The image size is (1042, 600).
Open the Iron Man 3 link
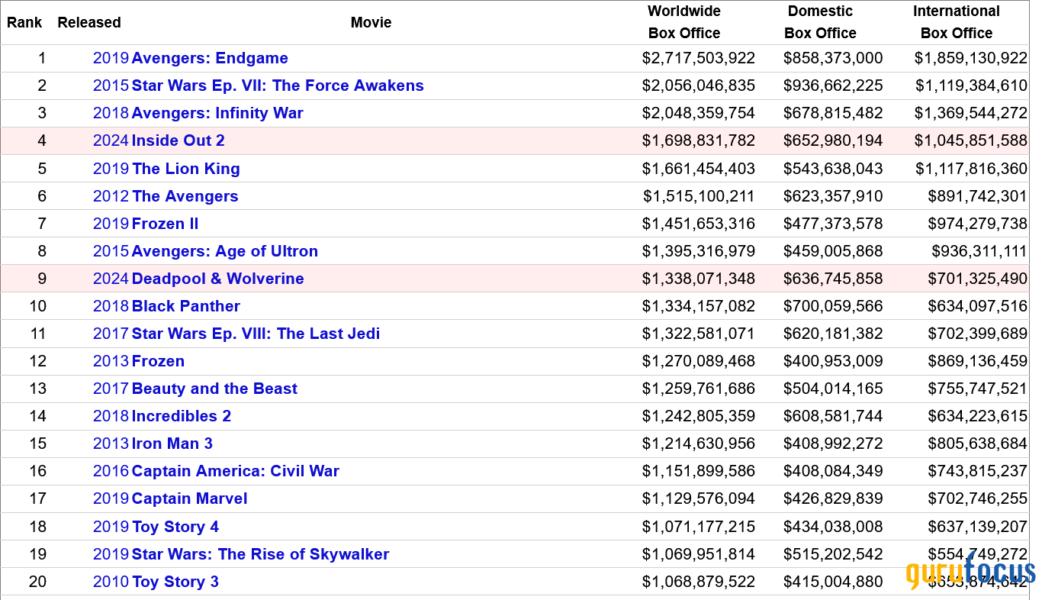tap(172, 443)
